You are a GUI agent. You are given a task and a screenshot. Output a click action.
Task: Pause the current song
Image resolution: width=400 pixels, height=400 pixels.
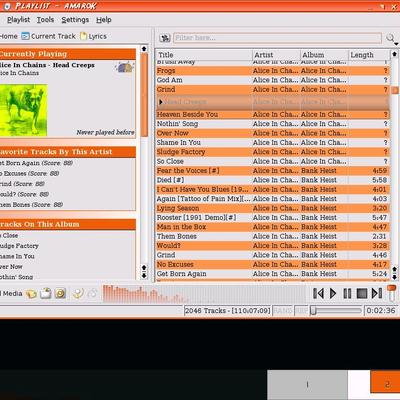[x=347, y=293]
